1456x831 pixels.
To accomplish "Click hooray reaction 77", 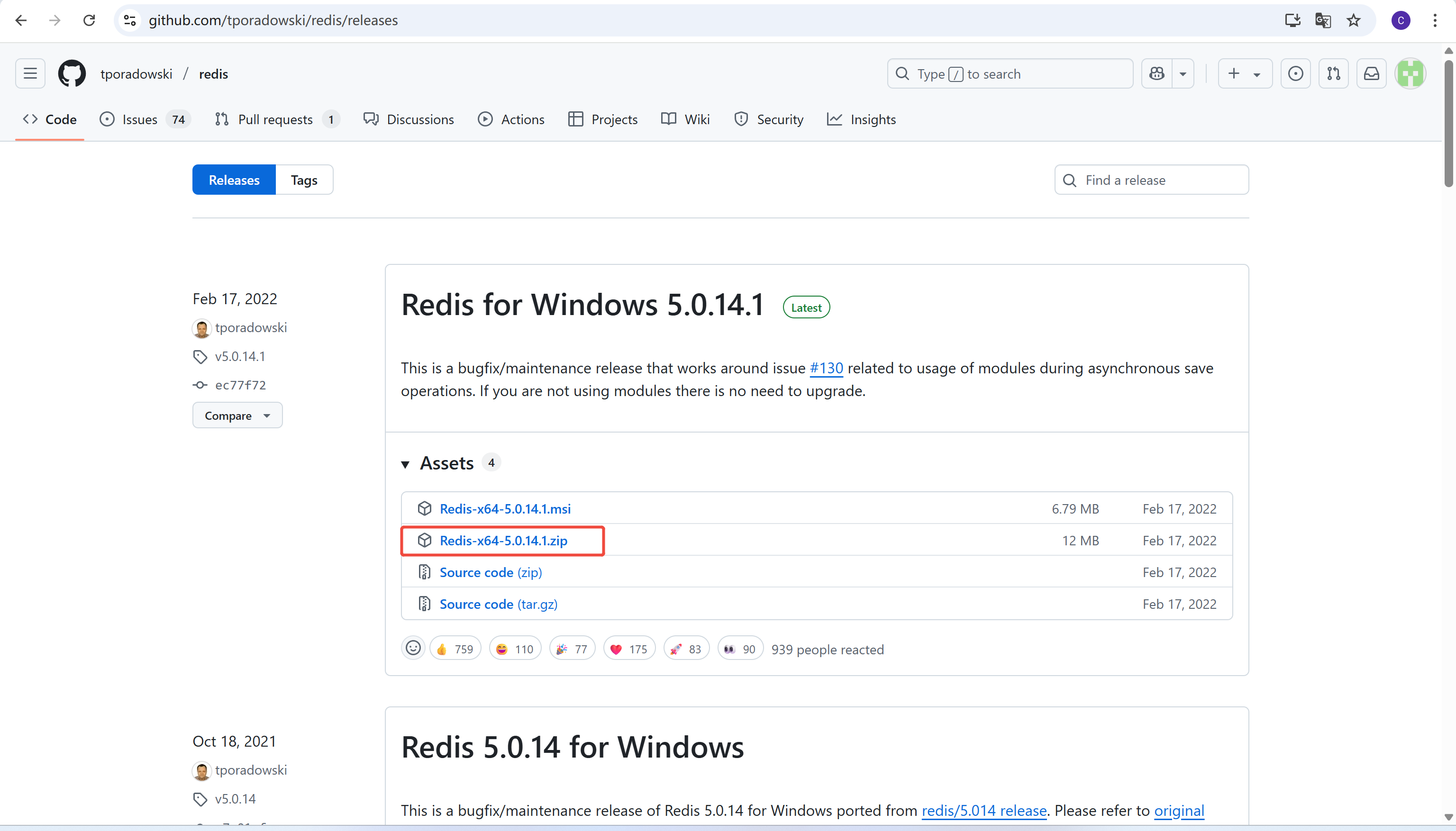I will pos(572,649).
